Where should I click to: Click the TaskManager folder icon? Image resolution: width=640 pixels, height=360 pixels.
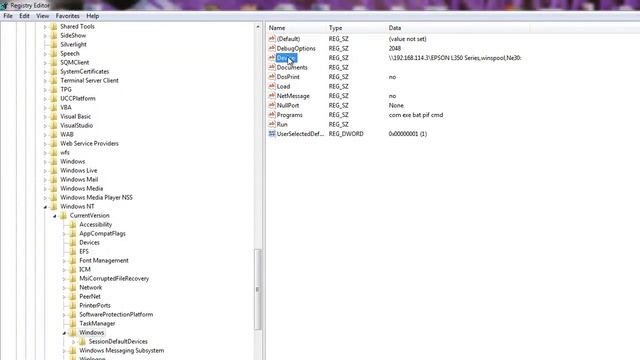73,323
